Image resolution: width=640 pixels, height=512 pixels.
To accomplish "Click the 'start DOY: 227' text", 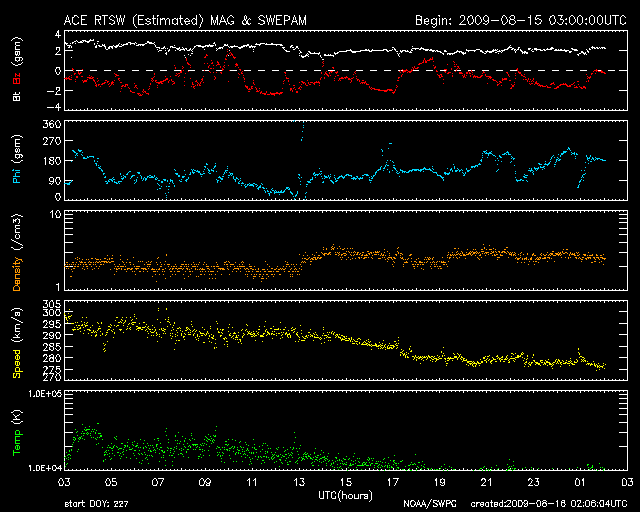I will [x=96, y=504].
